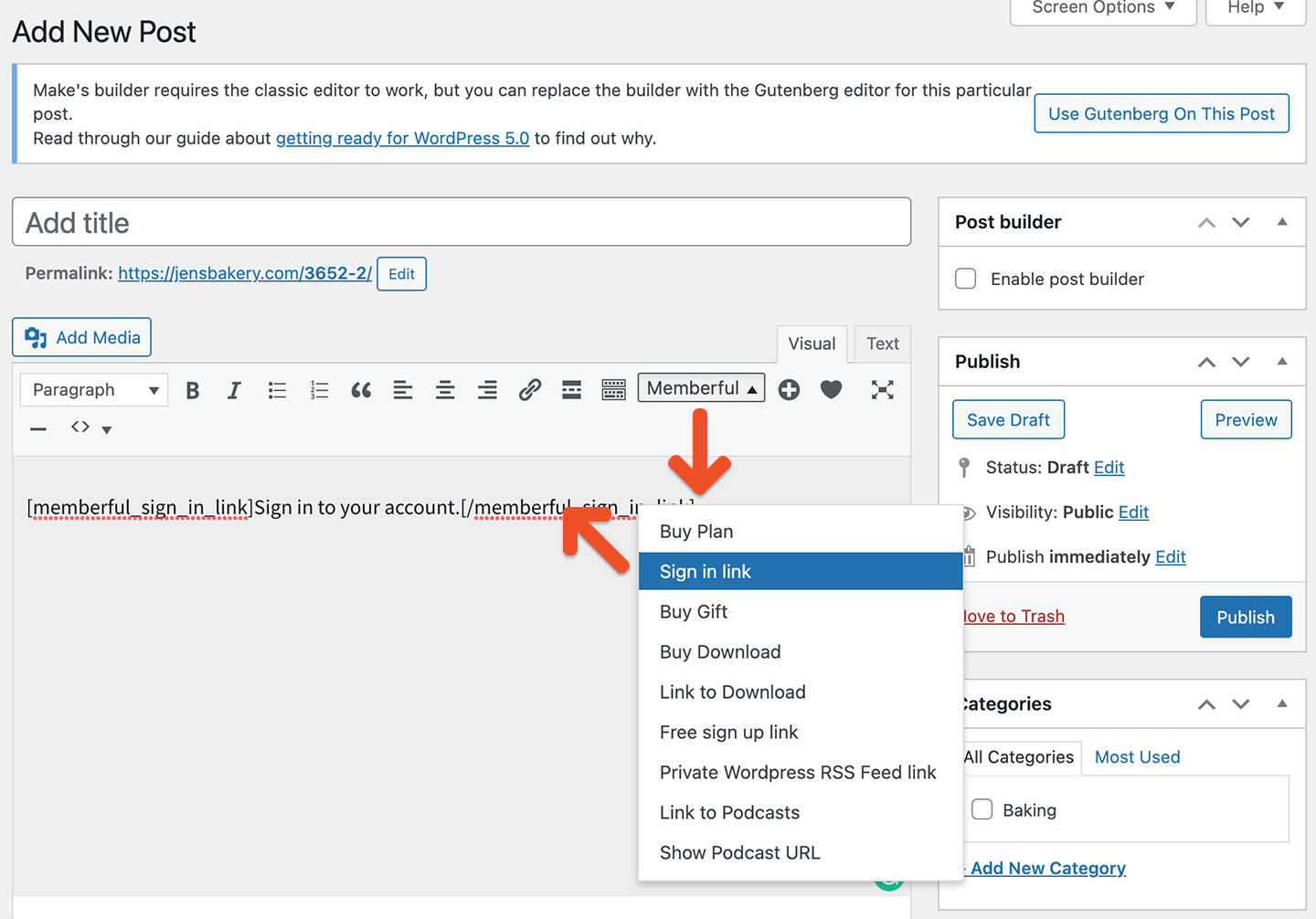Open dropdown arrow beside code icon
Viewport: 1316px width, 919px height.
[x=107, y=429]
